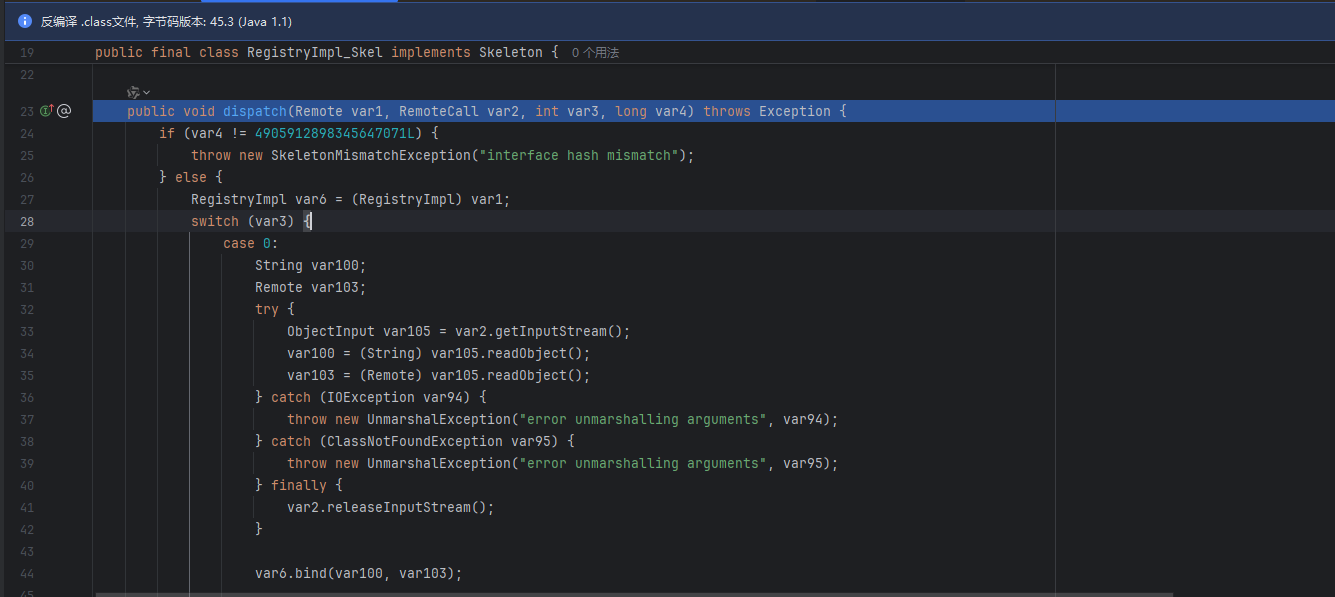Click the implements-method gutter icon on line 23

(46, 111)
